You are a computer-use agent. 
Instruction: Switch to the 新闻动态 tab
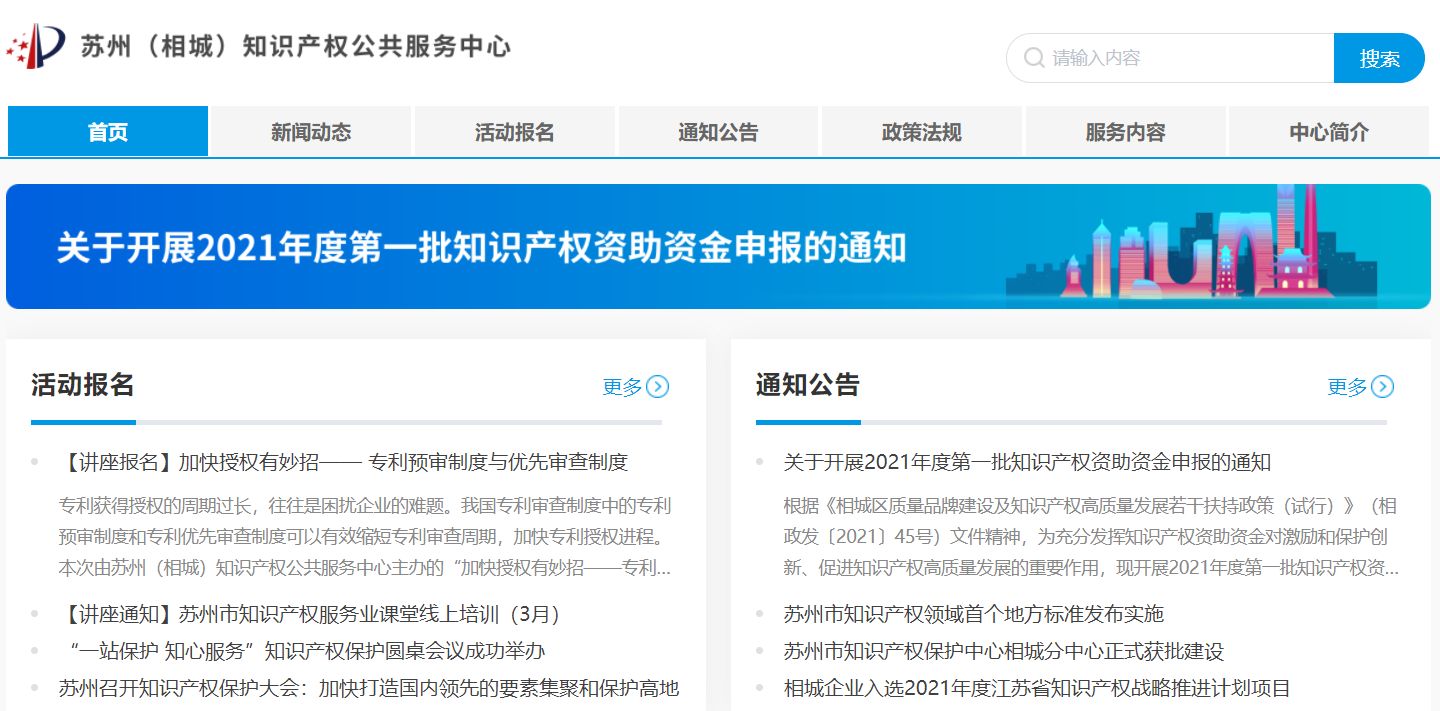point(311,132)
